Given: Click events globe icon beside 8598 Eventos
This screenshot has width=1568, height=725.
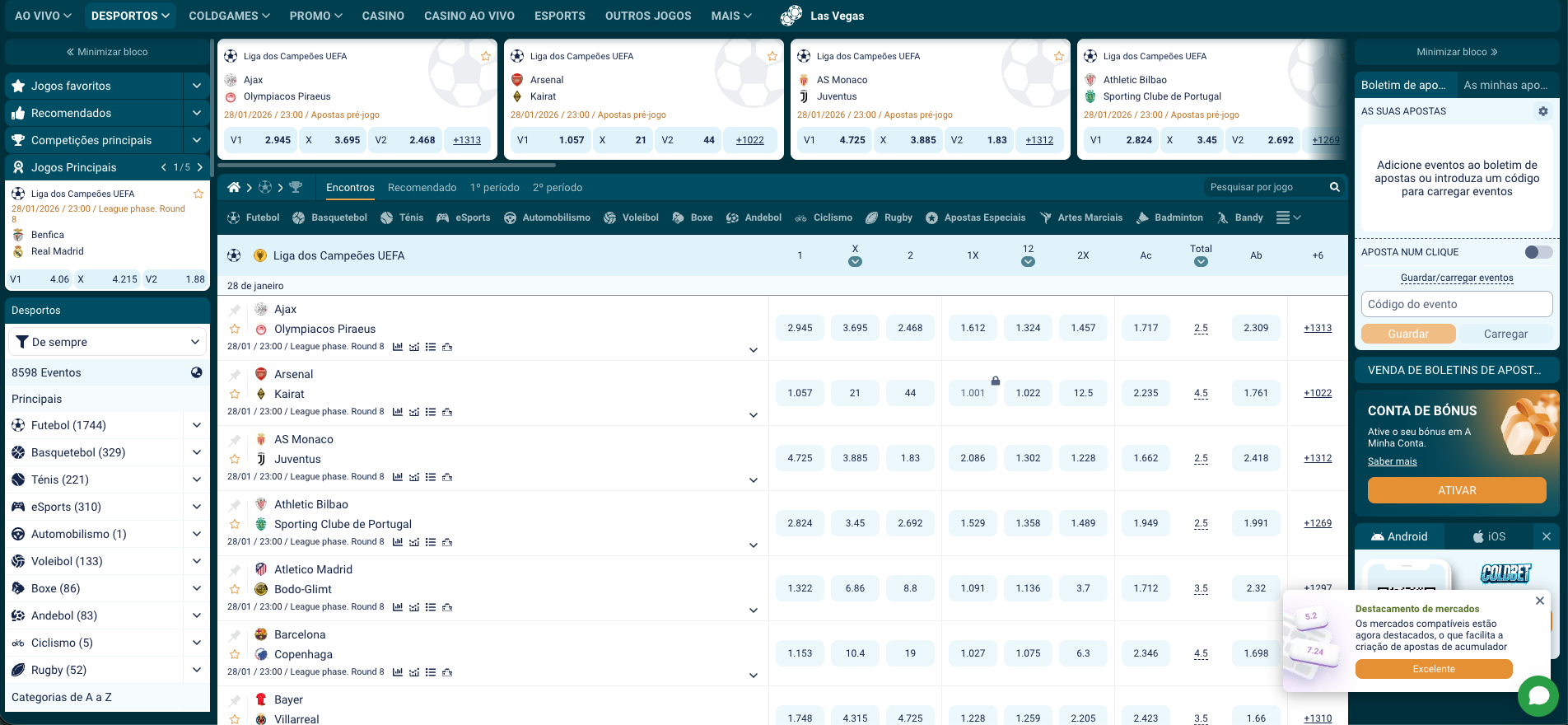Looking at the screenshot, I should (197, 372).
